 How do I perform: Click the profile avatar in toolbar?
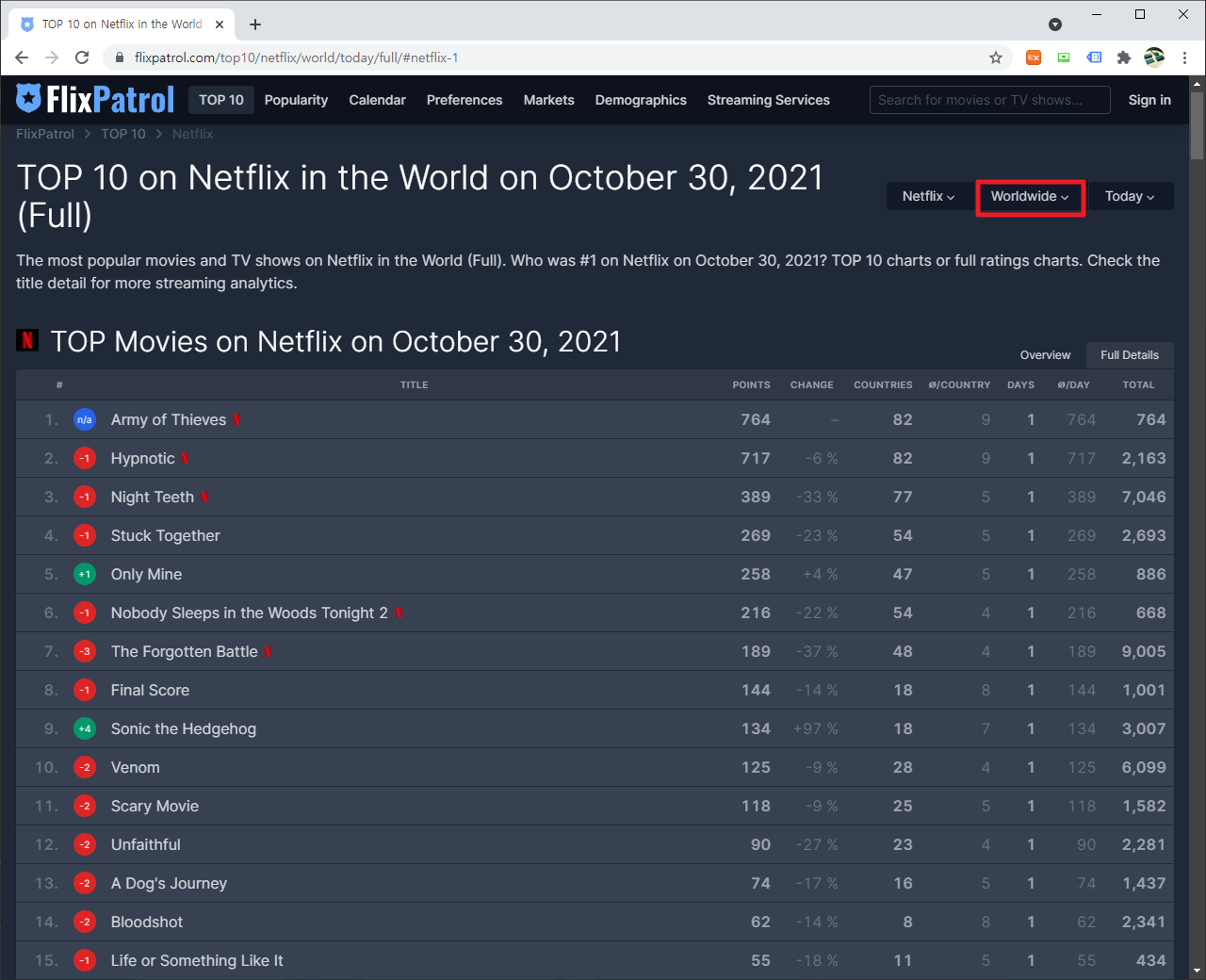click(x=1154, y=57)
